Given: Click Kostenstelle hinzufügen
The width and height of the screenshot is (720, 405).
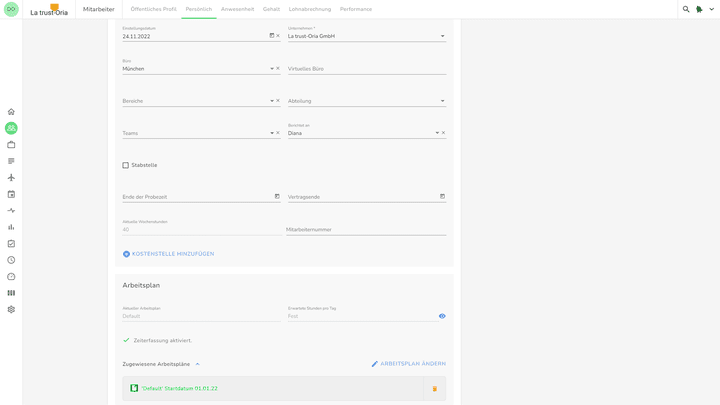Looking at the screenshot, I should point(168,254).
